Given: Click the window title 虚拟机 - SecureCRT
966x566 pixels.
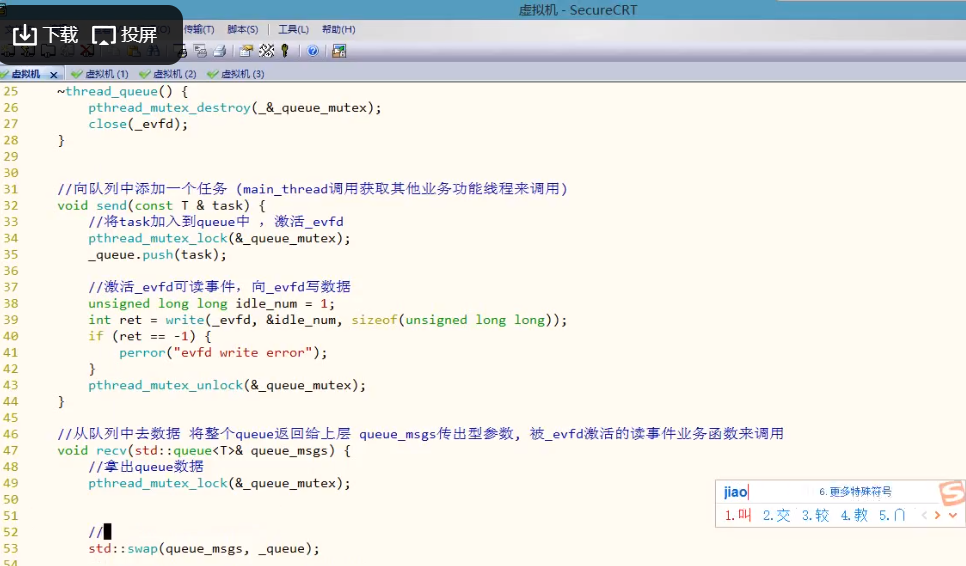Looking at the screenshot, I should click(x=578, y=10).
